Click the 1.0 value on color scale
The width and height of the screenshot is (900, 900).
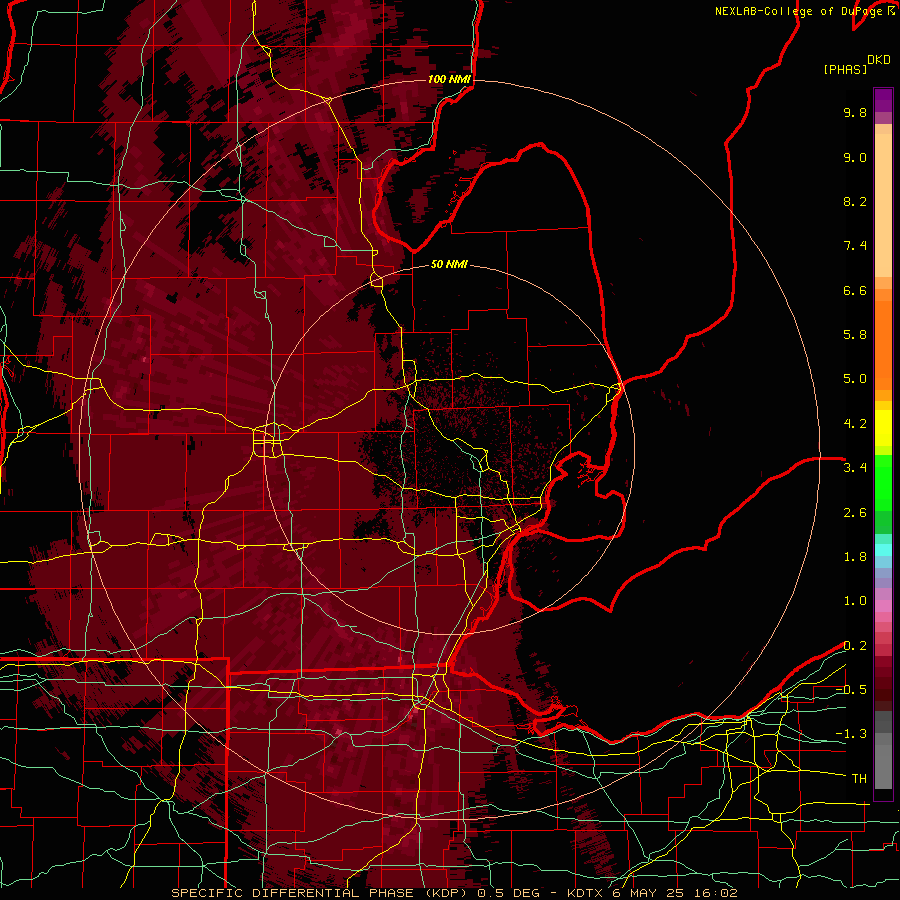[x=855, y=601]
